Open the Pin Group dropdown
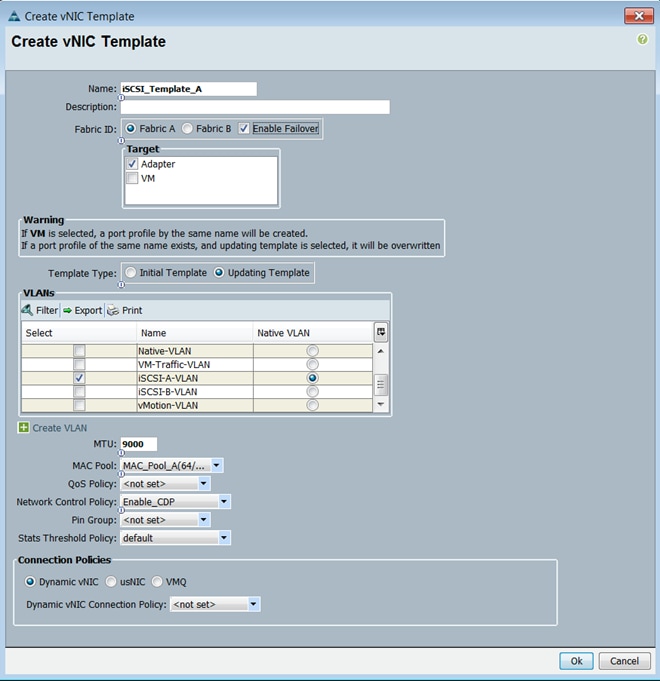Image resolution: width=660 pixels, height=681 pixels. (165, 520)
